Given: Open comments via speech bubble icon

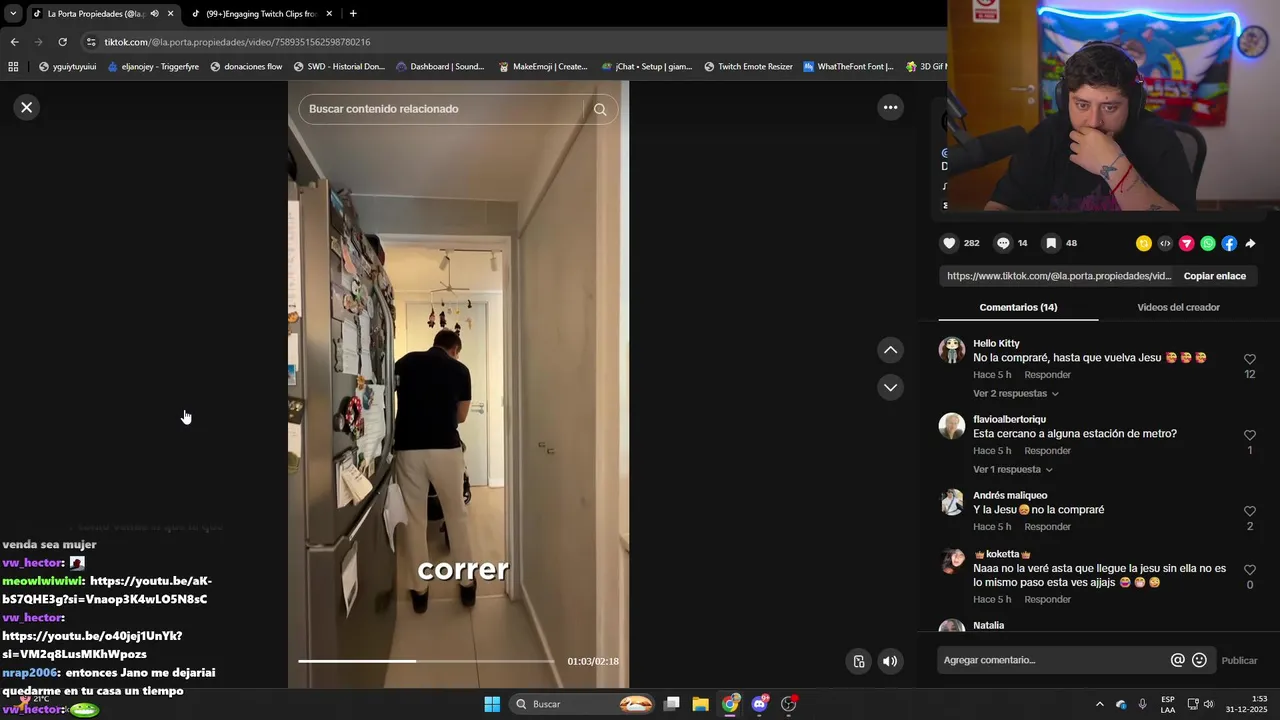Looking at the screenshot, I should (1003, 243).
